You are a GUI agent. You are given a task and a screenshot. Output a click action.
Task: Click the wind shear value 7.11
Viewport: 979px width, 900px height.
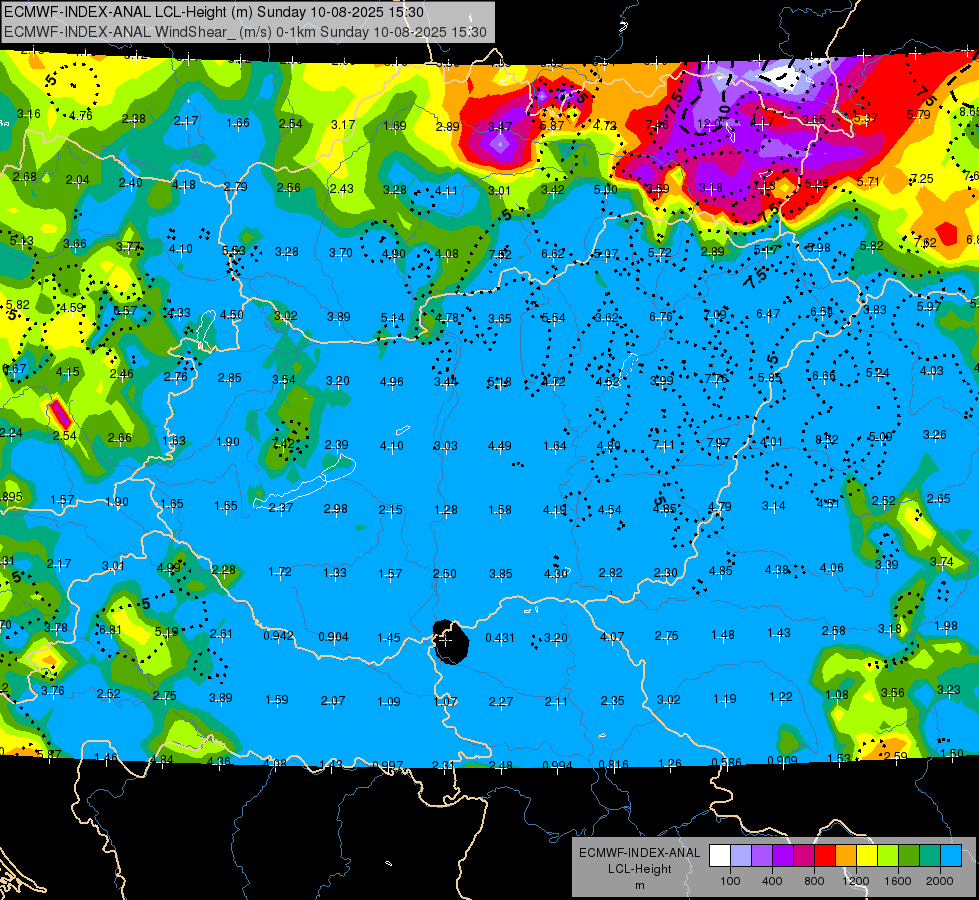(x=663, y=445)
